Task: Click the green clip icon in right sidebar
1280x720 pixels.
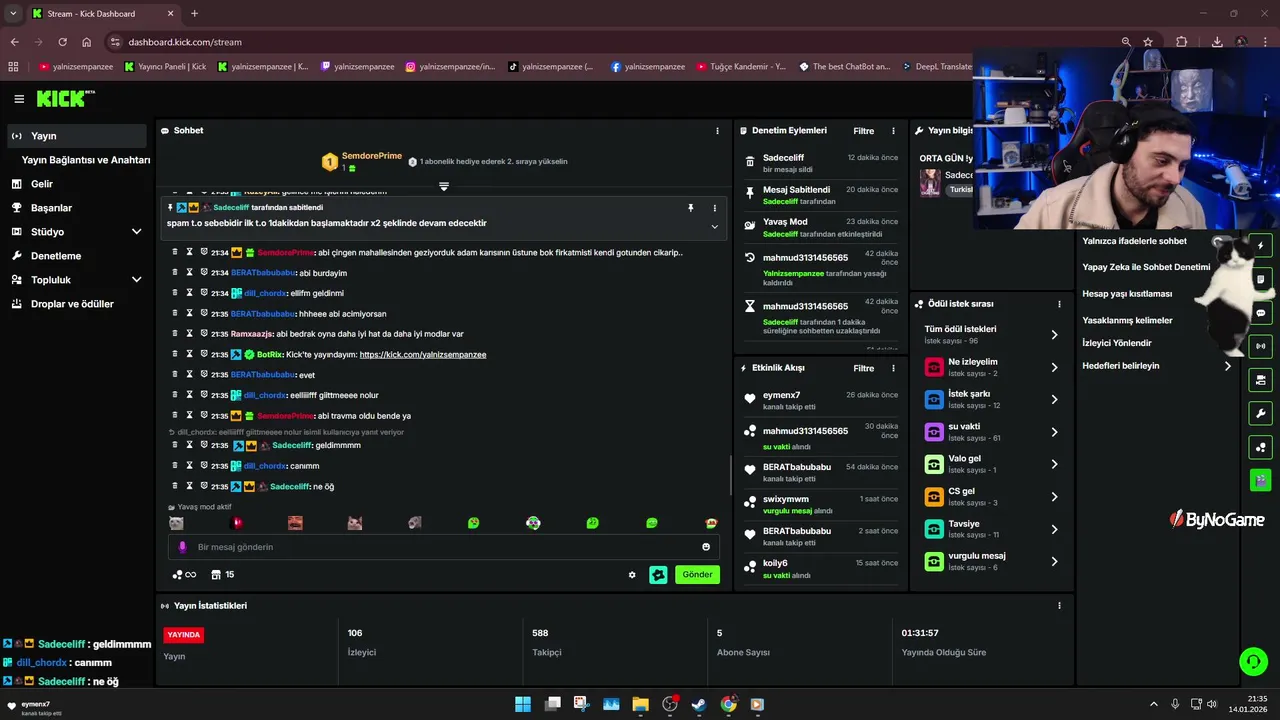Action: click(1260, 480)
